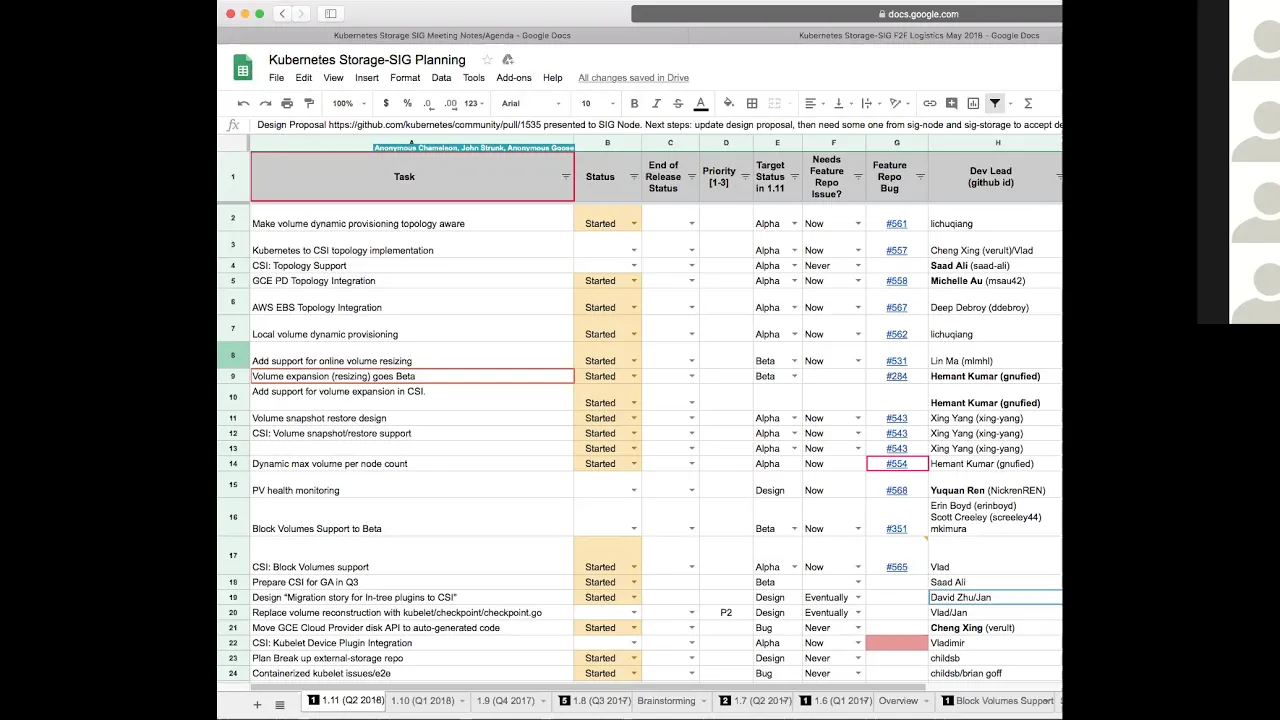Select pink cell in CSI: Kubelet Device Plugin row
1280x720 pixels.
coord(897,643)
